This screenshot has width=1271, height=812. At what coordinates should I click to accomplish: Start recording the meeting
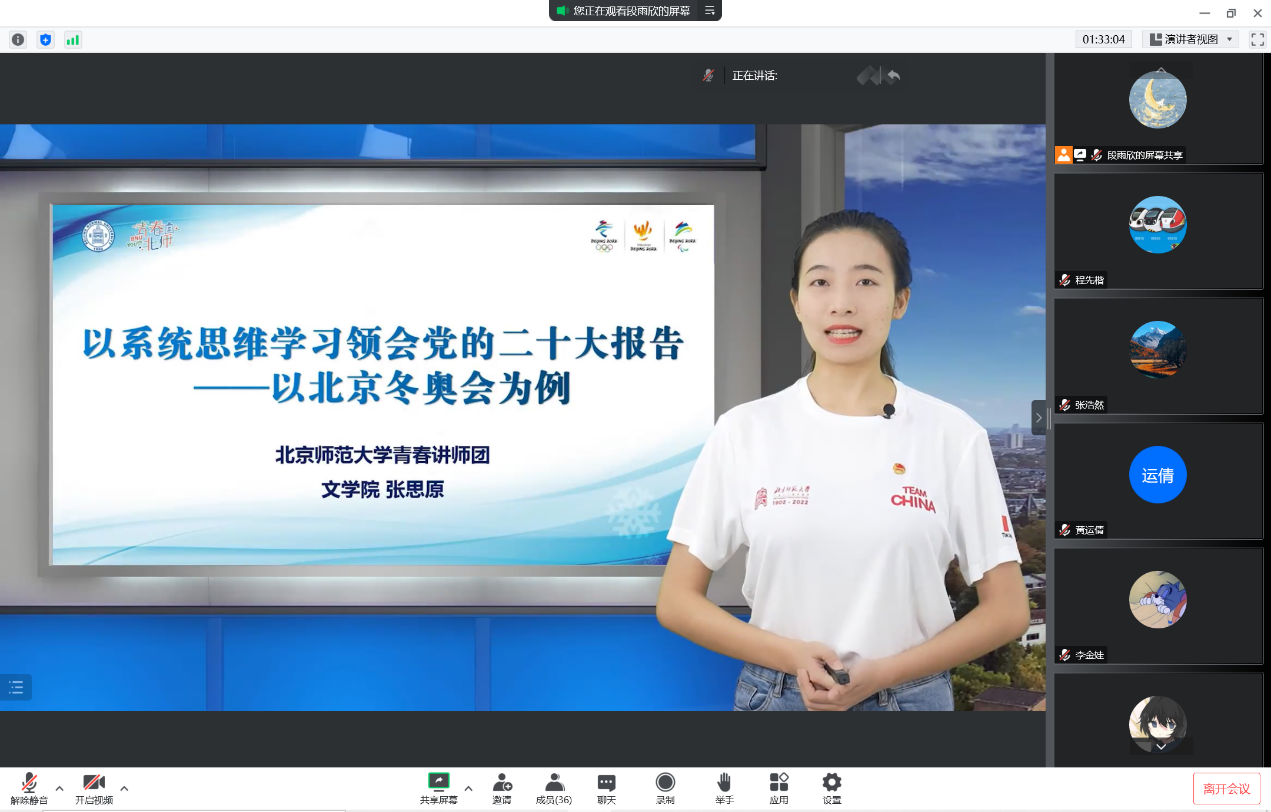664,787
